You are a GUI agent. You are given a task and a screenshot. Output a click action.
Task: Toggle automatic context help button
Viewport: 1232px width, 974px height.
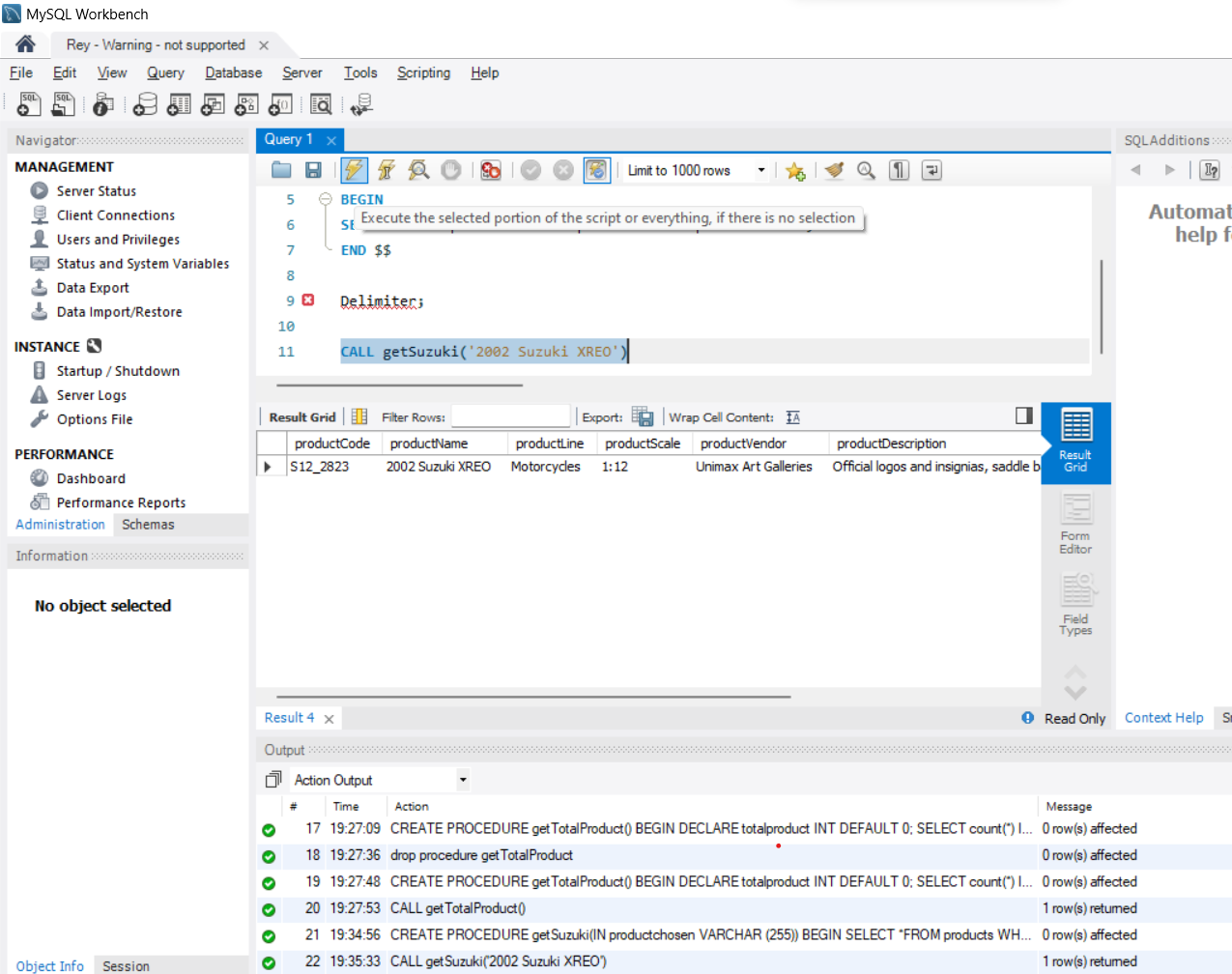coord(1210,170)
